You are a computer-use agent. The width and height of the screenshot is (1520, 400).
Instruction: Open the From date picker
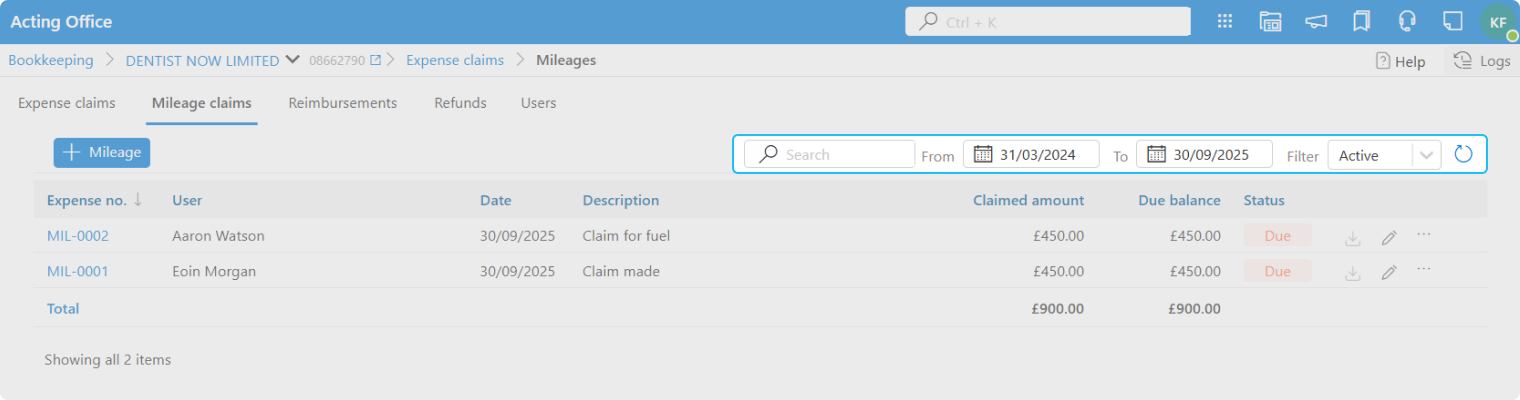983,154
